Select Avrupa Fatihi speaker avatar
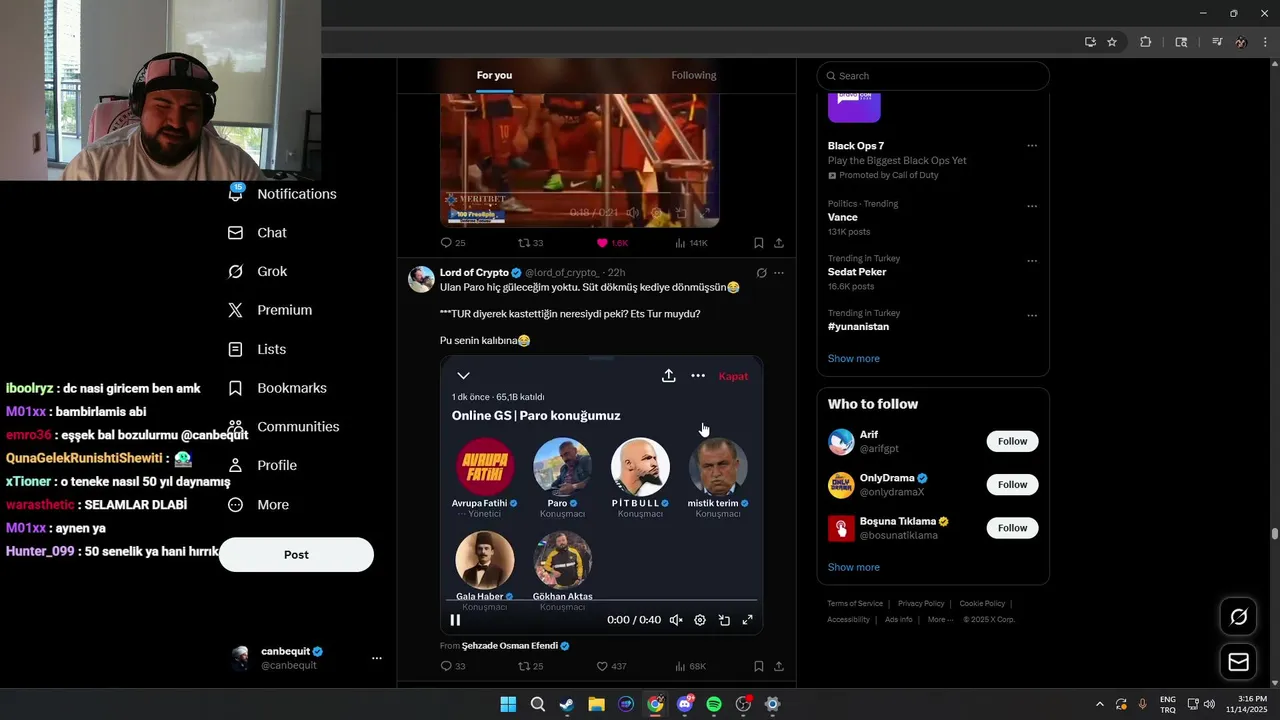 (485, 467)
